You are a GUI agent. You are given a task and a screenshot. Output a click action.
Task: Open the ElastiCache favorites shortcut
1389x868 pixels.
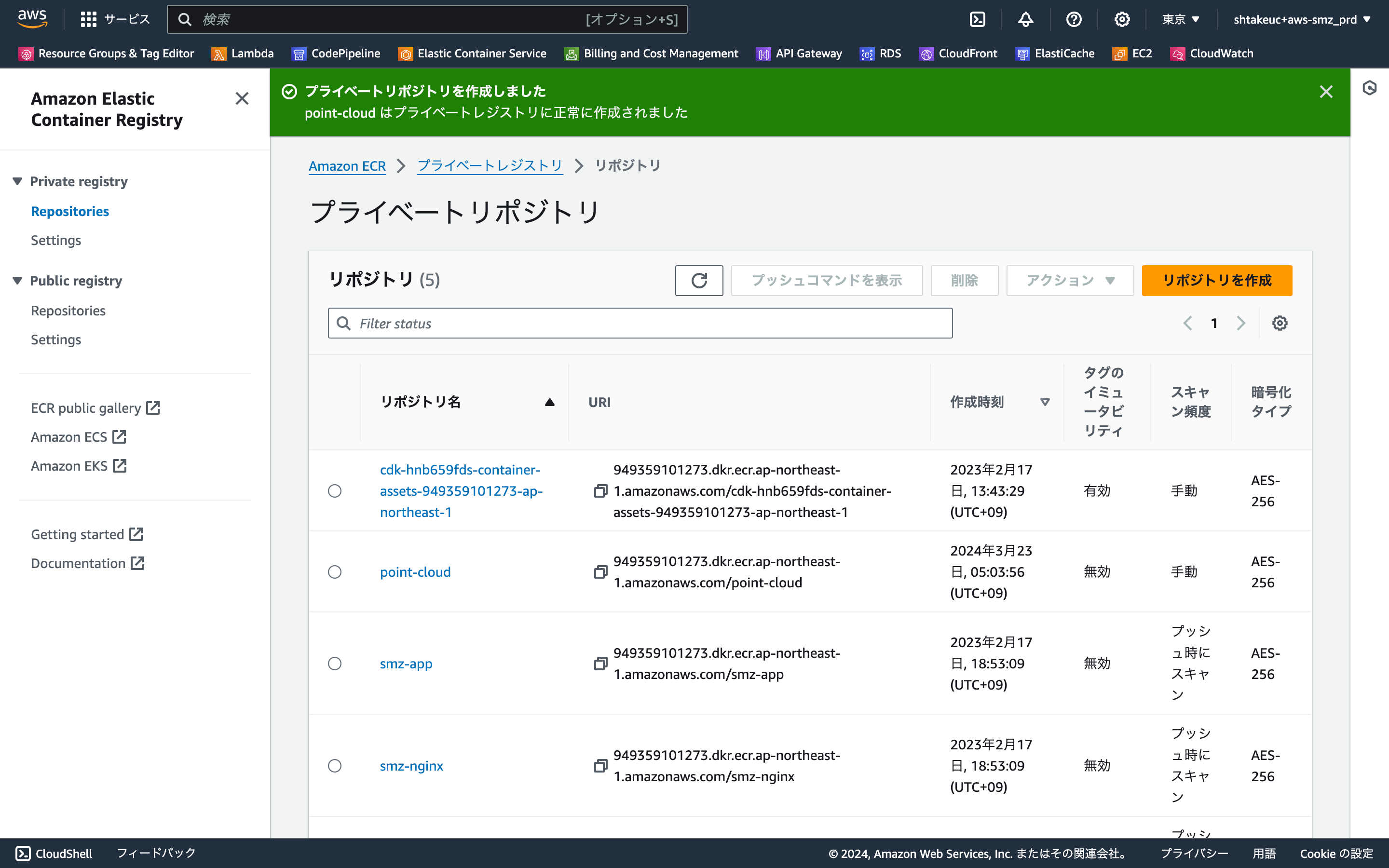pyautogui.click(x=1055, y=54)
